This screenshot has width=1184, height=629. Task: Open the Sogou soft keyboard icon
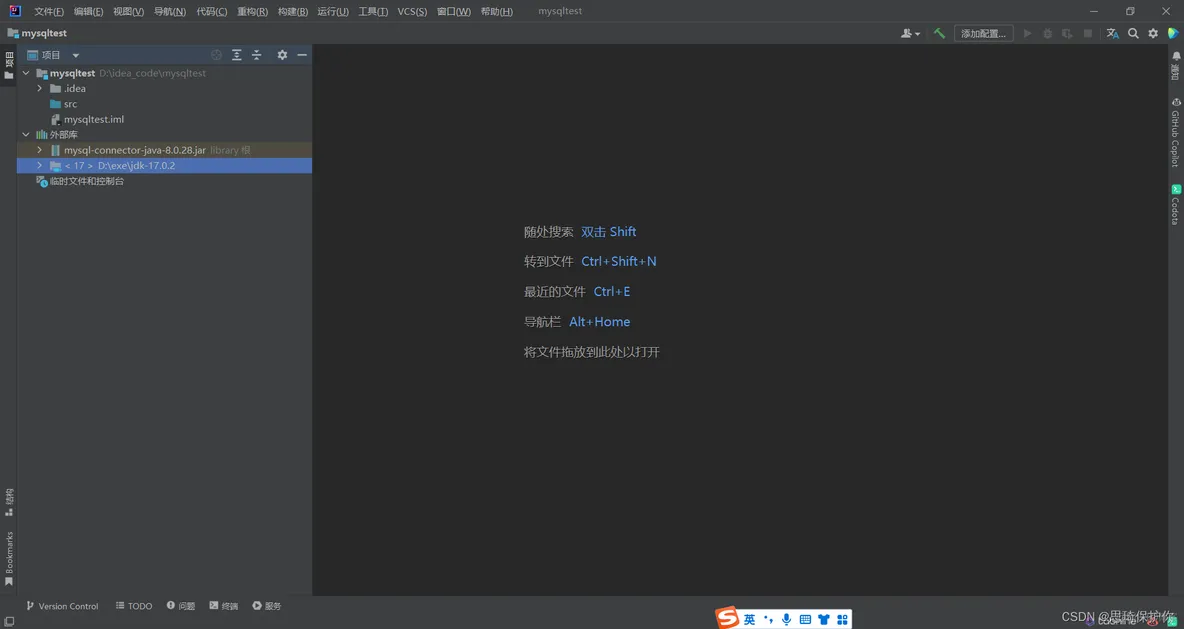click(806, 619)
